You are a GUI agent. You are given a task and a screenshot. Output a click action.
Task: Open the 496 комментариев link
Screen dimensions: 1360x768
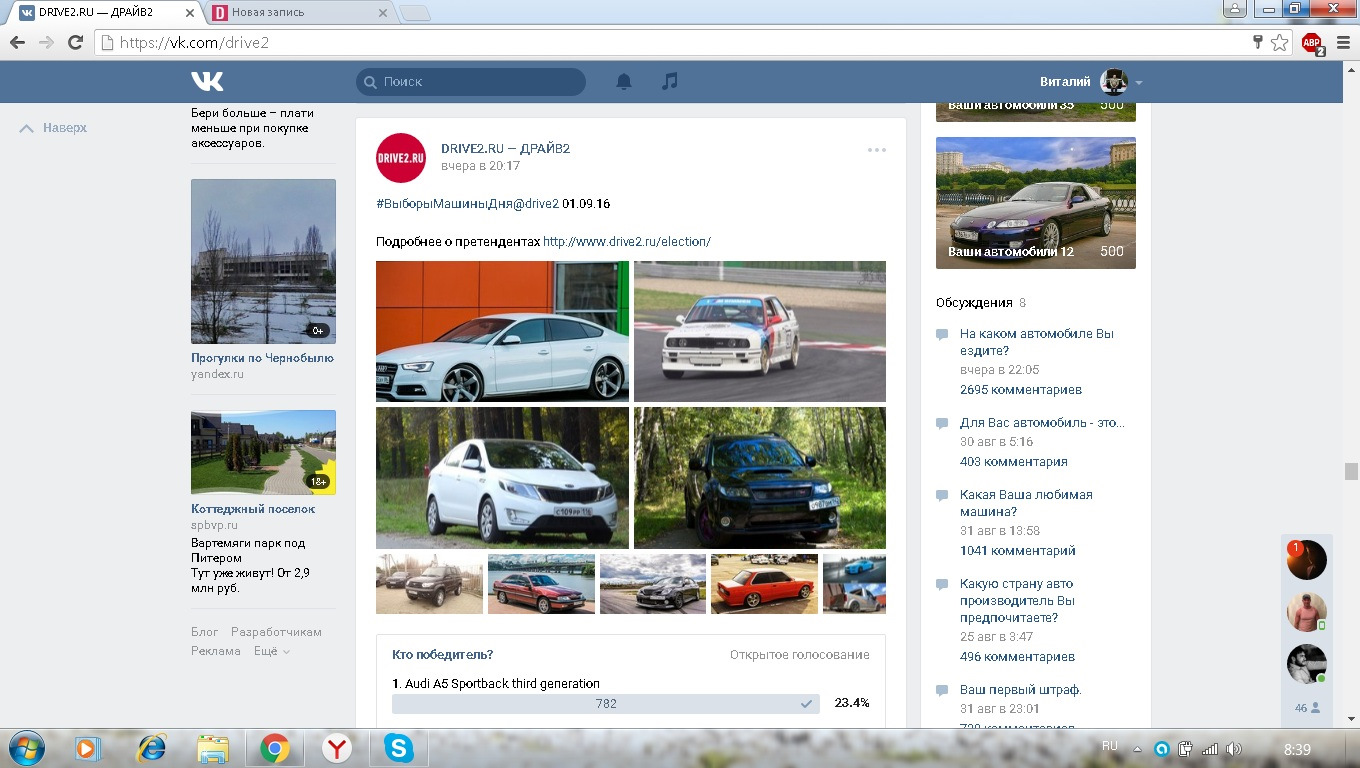pos(1017,657)
